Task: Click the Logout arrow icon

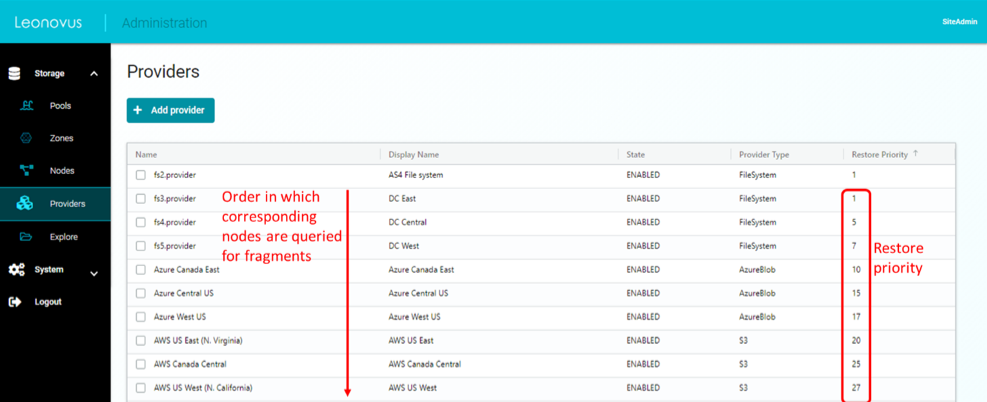Action: (x=15, y=302)
